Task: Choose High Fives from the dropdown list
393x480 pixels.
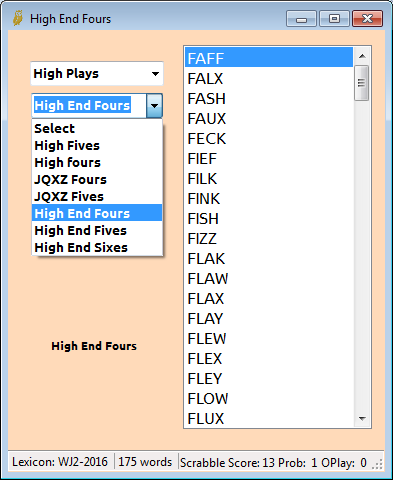Action: click(97, 145)
